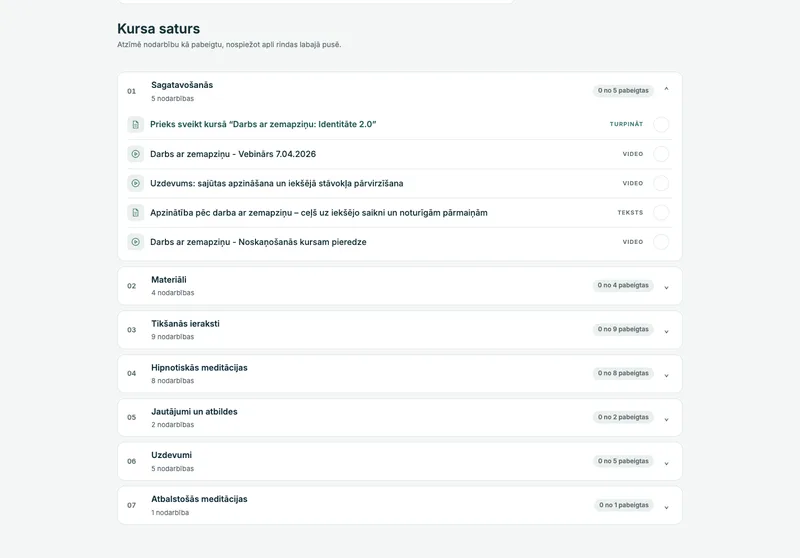The height and width of the screenshot is (558, 800).
Task: Expand the Hipnotiskās meditācijas section chevron
Action: pyautogui.click(x=666, y=375)
